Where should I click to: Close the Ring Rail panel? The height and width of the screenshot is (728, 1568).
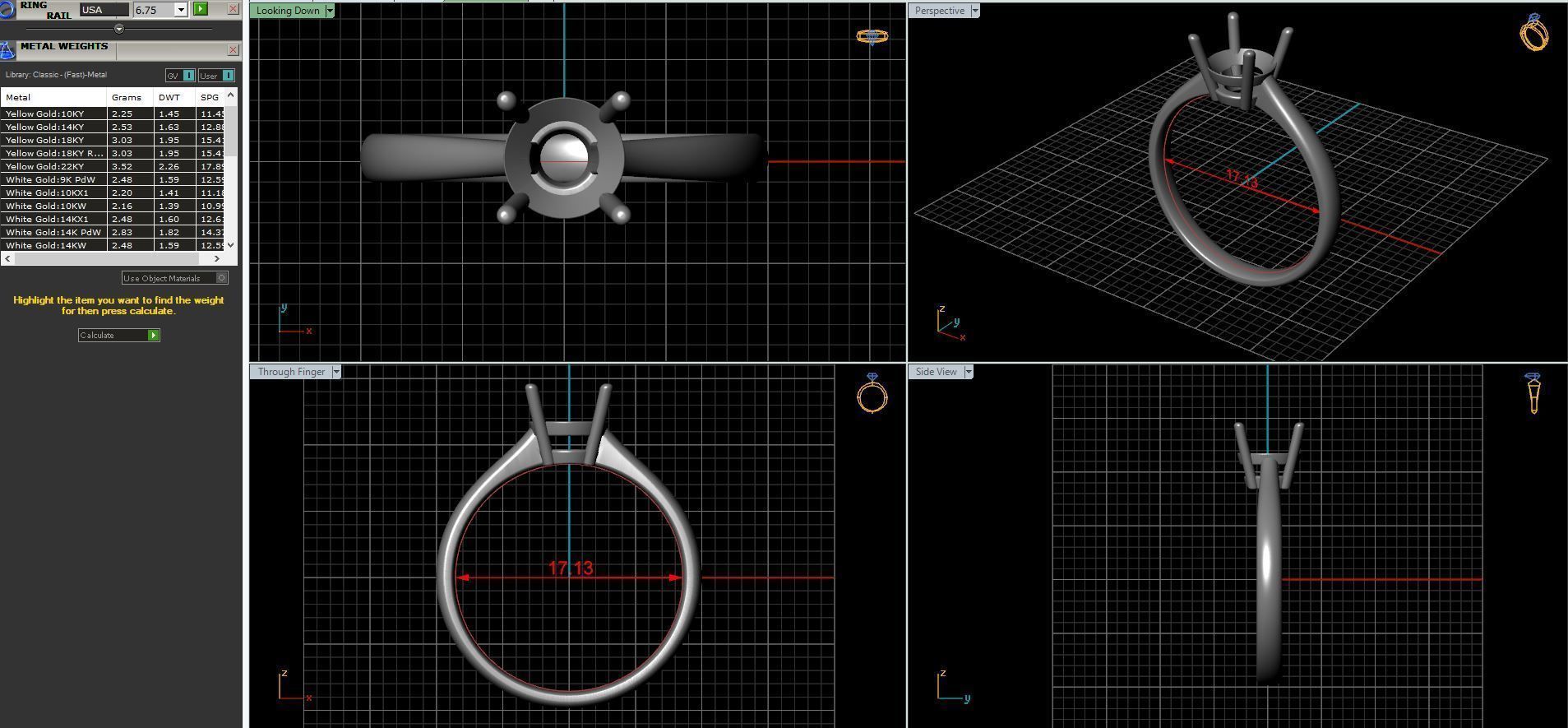coord(233,9)
